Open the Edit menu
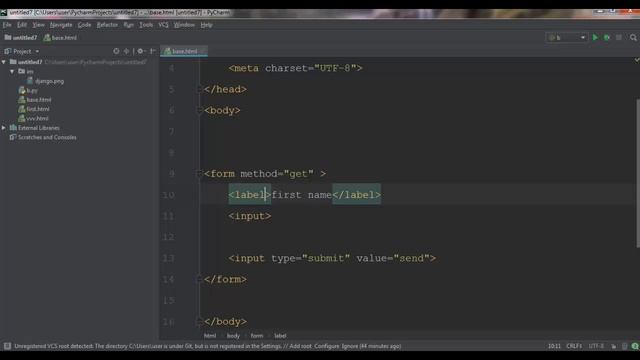 [22, 25]
